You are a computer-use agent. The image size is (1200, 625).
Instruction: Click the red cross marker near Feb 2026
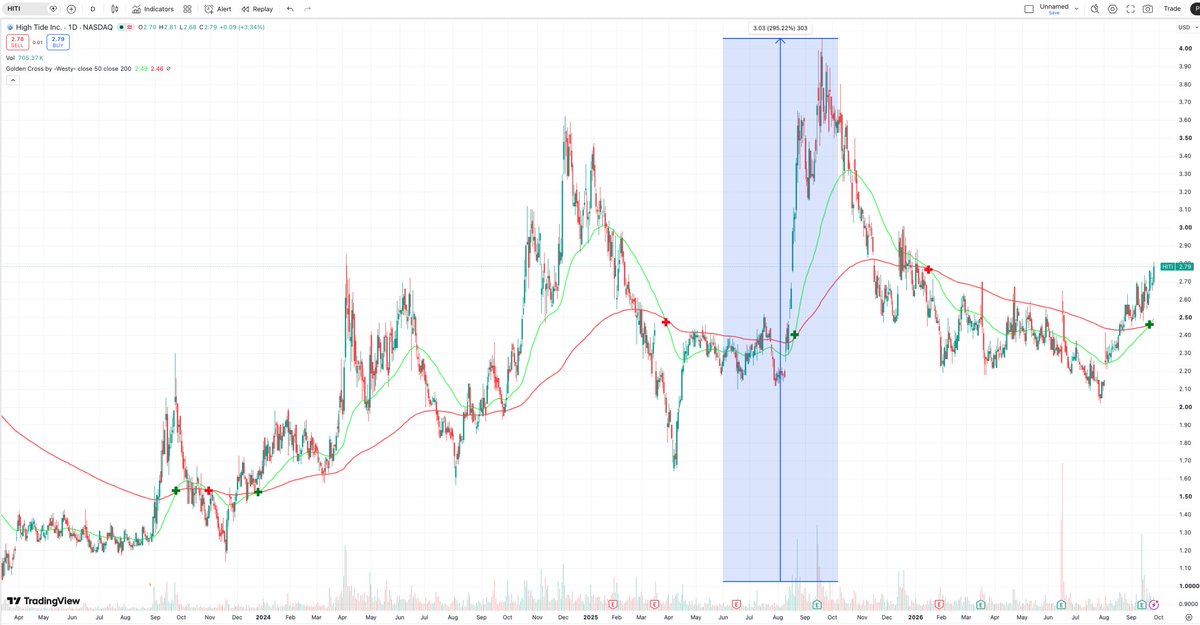point(929,269)
